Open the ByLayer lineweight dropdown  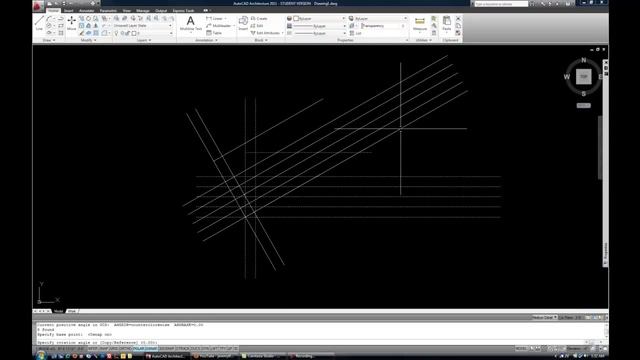tap(319, 26)
